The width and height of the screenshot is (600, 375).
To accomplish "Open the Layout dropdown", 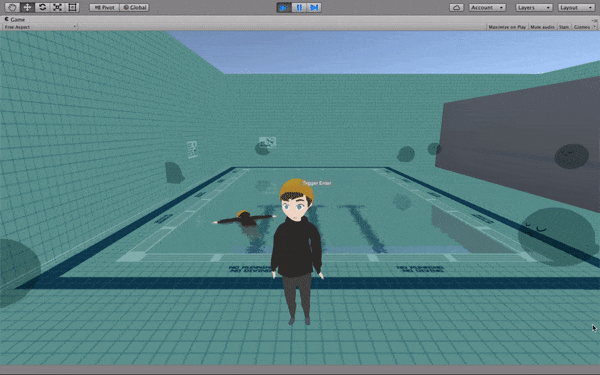I will point(576,7).
